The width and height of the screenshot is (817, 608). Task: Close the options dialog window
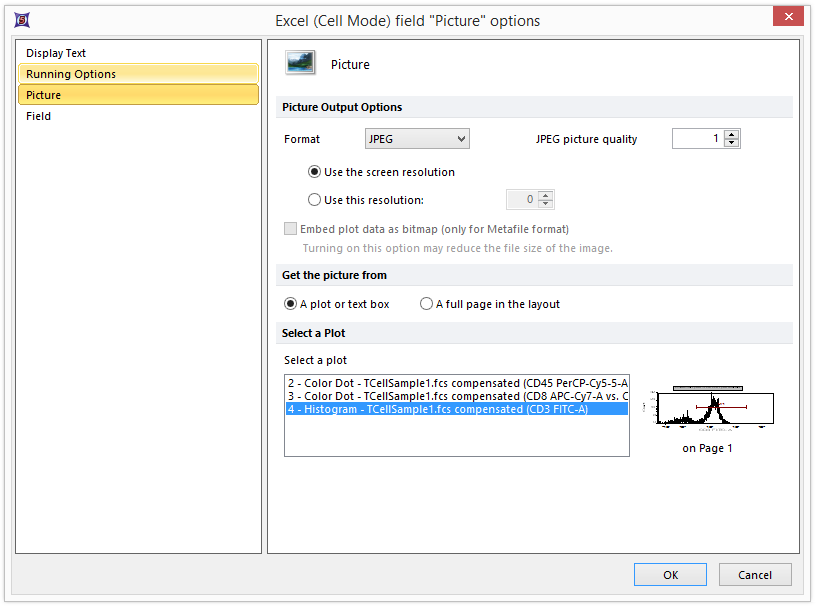(788, 17)
